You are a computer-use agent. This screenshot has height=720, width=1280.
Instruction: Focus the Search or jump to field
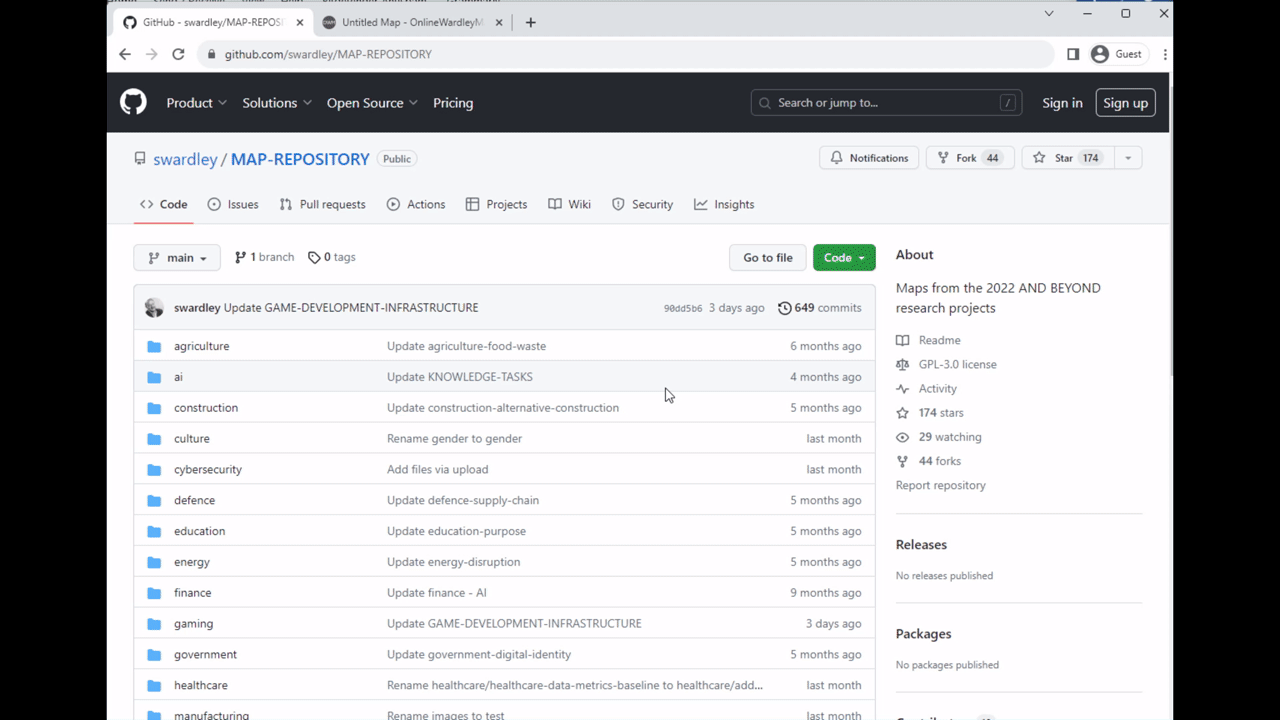(x=886, y=103)
